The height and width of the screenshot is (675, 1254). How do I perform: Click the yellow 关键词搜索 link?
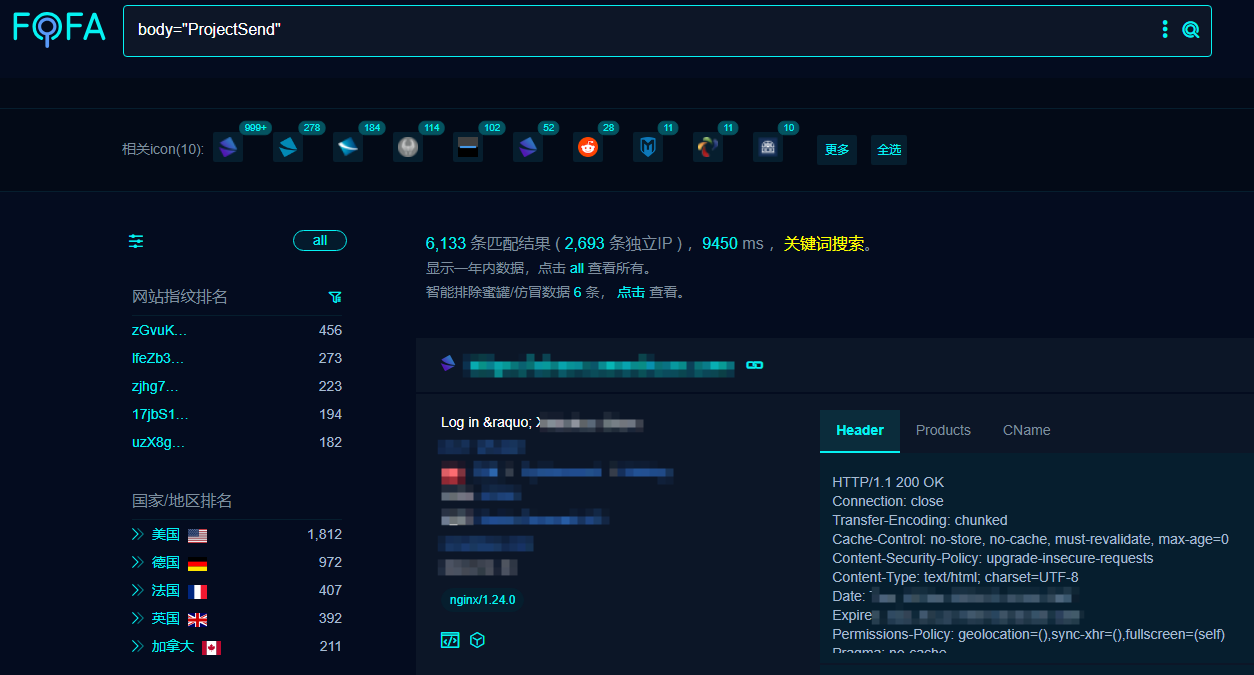pos(823,243)
